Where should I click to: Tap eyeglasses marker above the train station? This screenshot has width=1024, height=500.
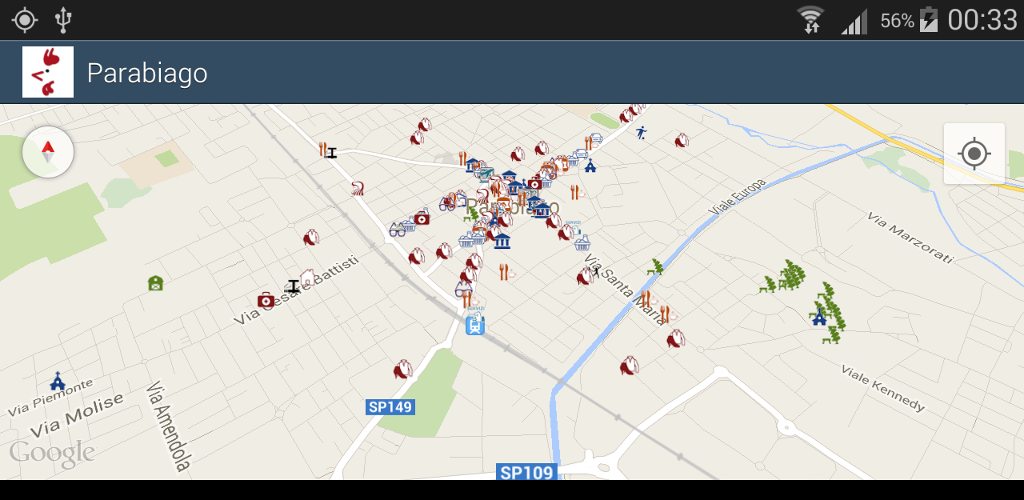click(463, 288)
